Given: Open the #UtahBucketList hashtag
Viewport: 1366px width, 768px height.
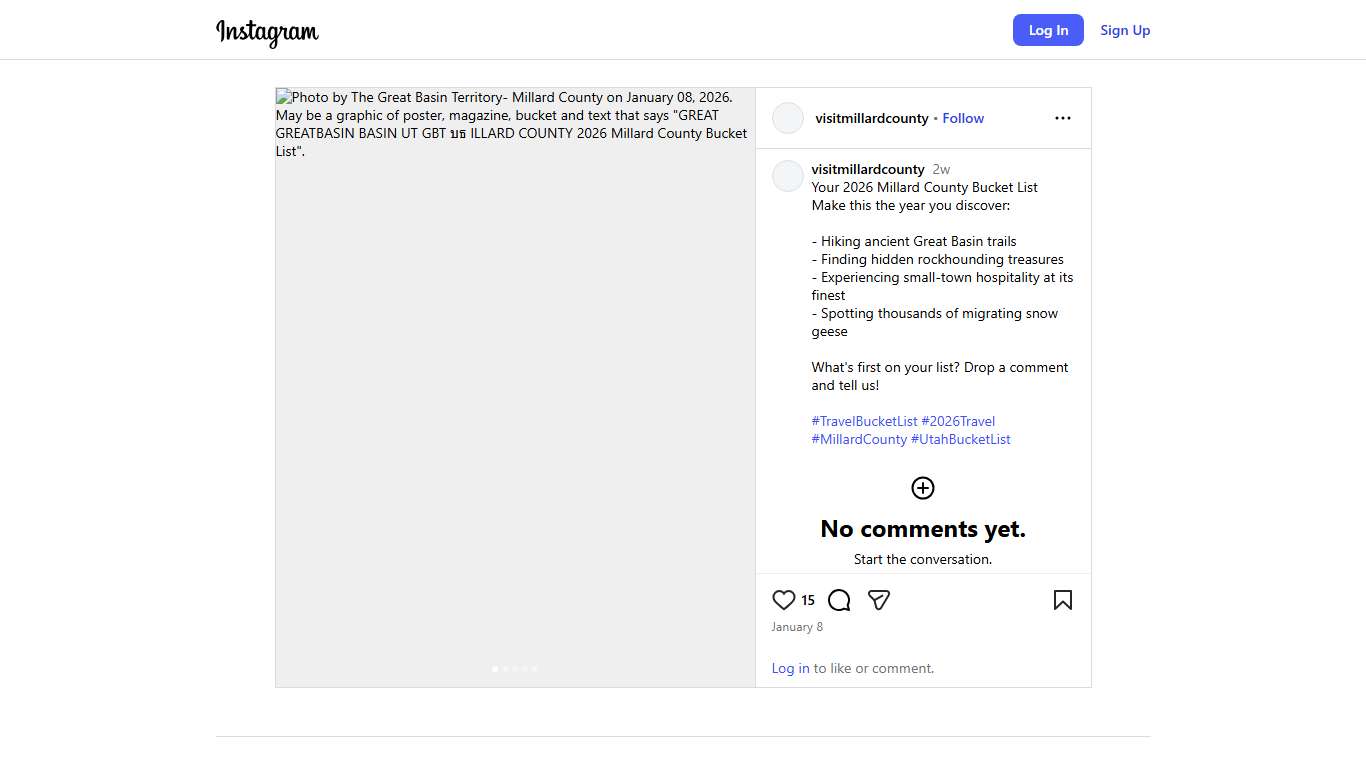Looking at the screenshot, I should (x=961, y=439).
